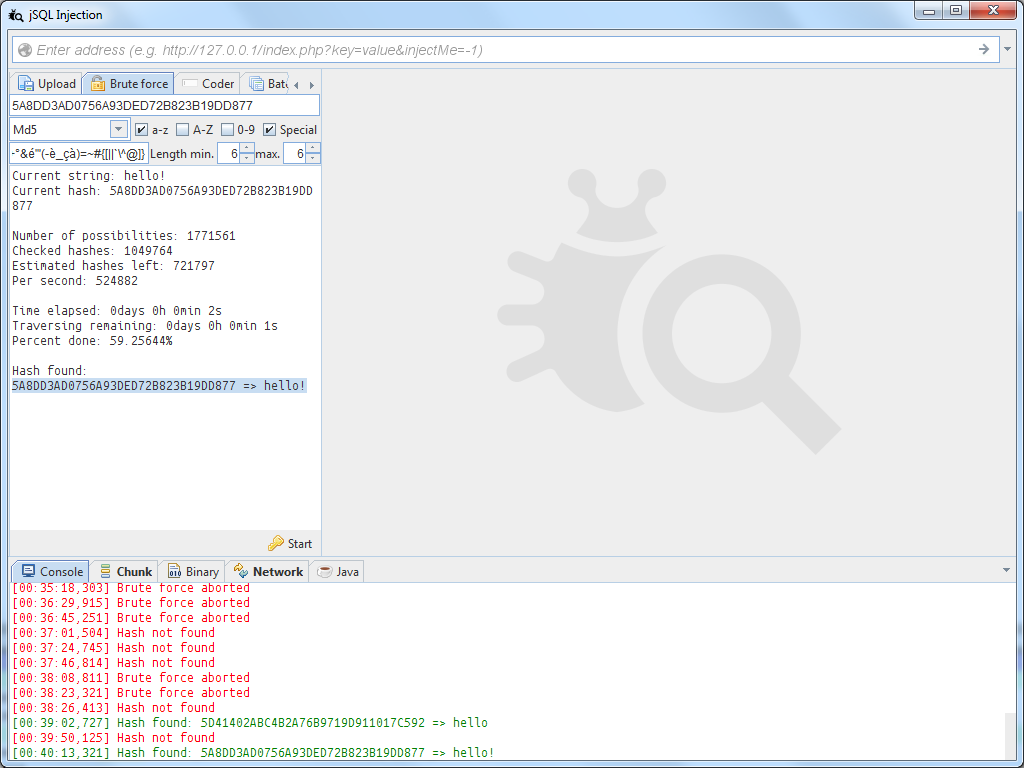This screenshot has height=768, width=1024.
Task: Click console log 'Hash found ... => hello' at 00:39:02
Action: coord(250,722)
